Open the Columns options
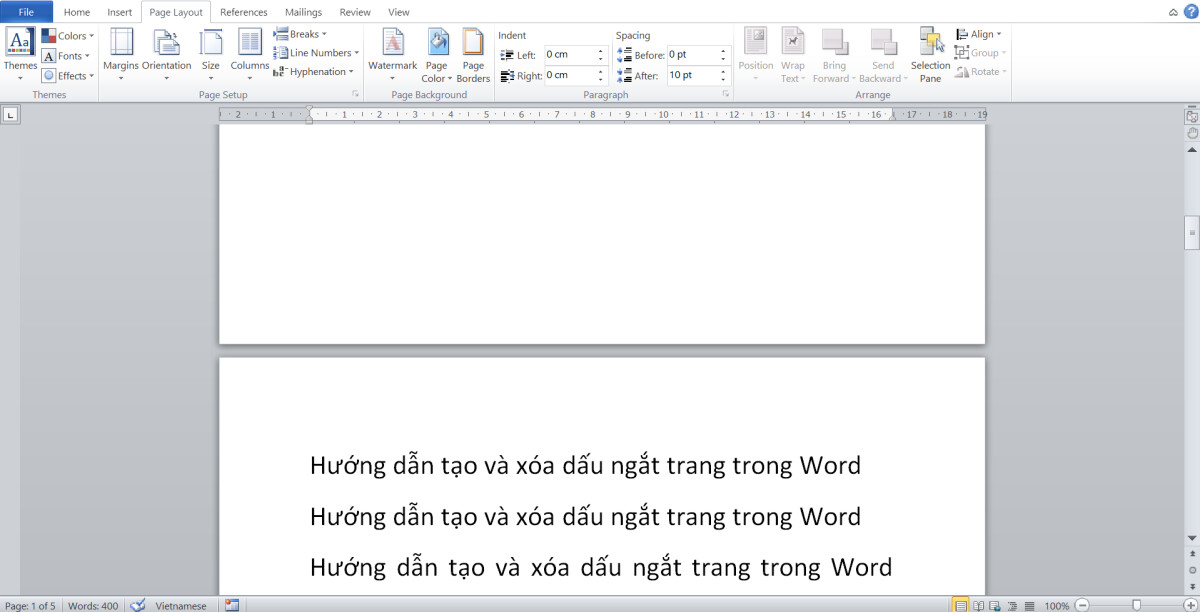Screen dimensions: 1200x612 250,55
